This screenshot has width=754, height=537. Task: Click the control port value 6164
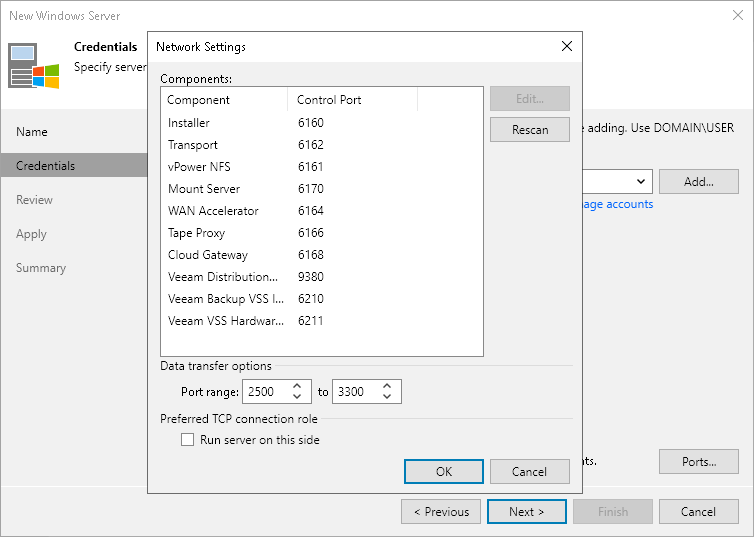point(311,211)
